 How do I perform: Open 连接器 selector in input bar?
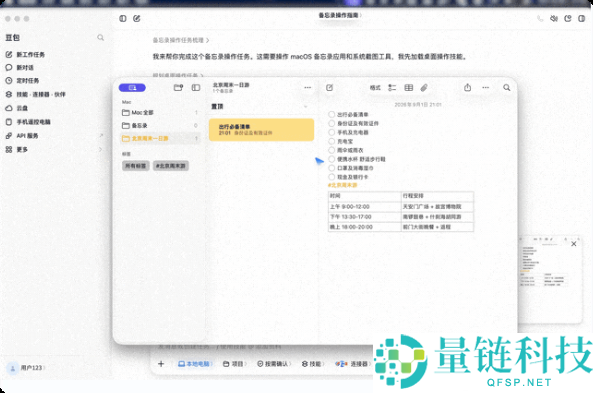coord(353,364)
